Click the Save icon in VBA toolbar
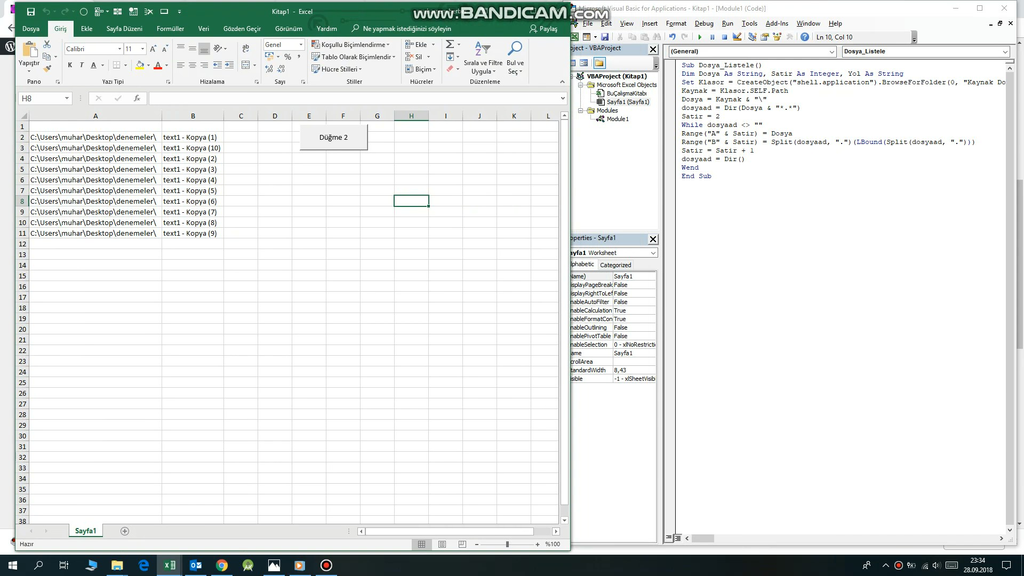Viewport: 1024px width, 576px height. [605, 37]
